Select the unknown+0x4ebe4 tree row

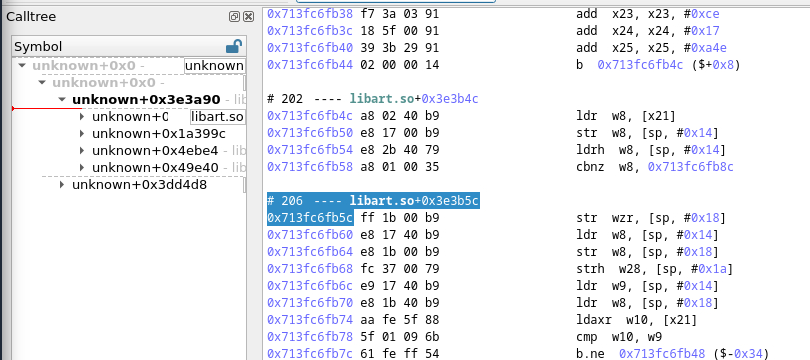[155, 151]
